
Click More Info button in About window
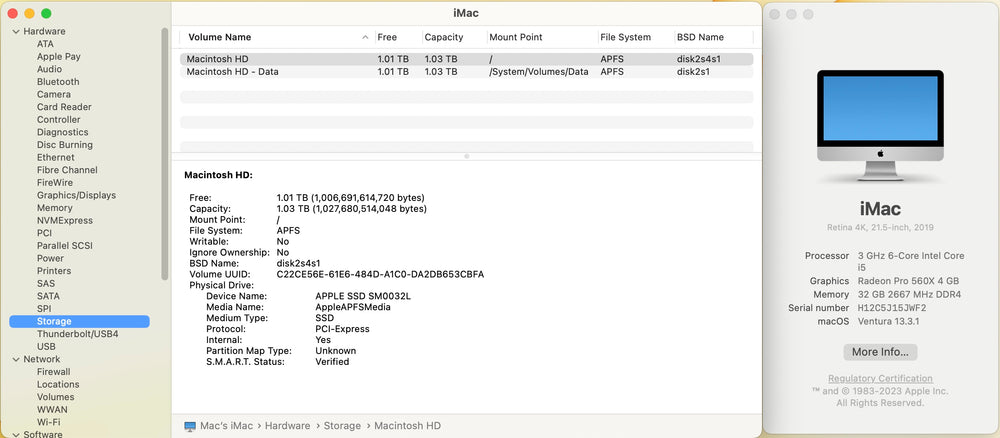tap(880, 352)
